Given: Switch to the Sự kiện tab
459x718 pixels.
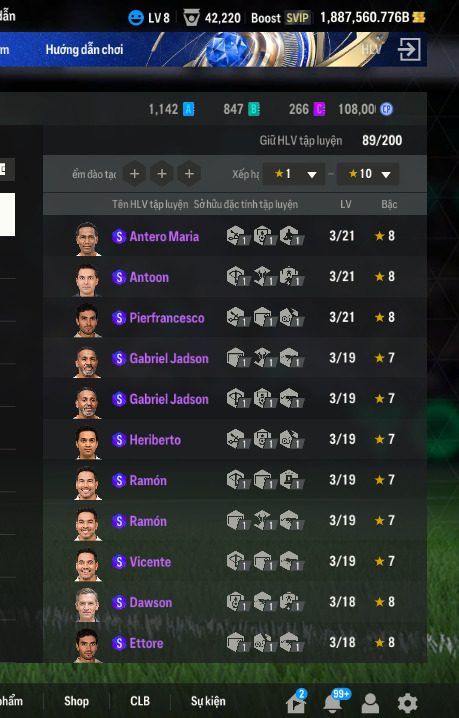Looking at the screenshot, I should [208, 701].
